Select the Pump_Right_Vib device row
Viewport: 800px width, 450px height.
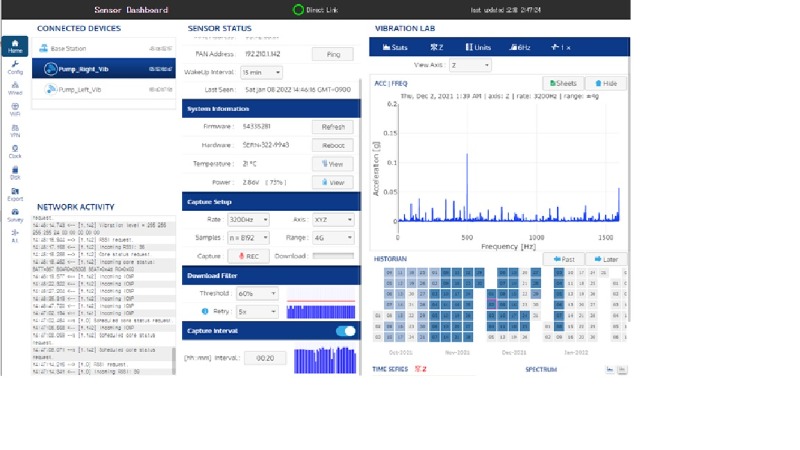104,68
